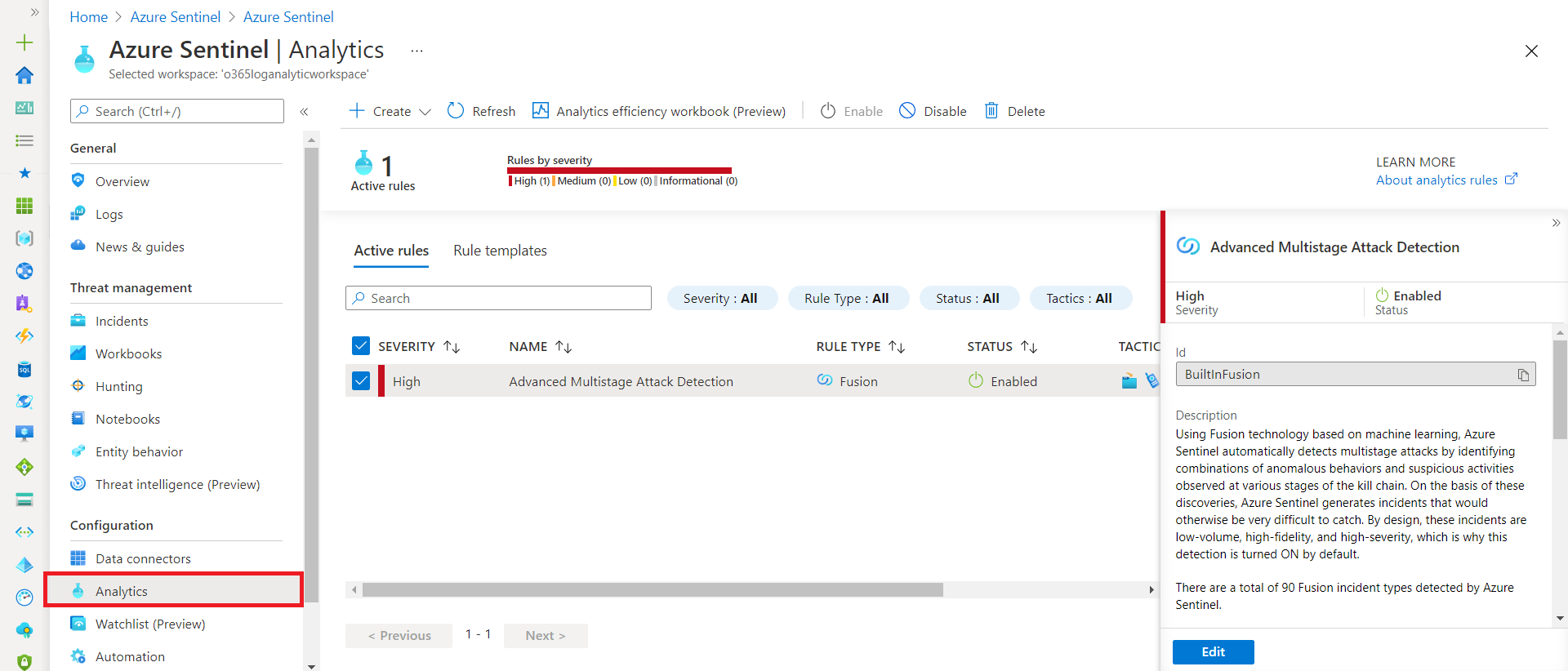The height and width of the screenshot is (671, 1568).
Task: Focus the rules Search field
Action: tap(498, 299)
